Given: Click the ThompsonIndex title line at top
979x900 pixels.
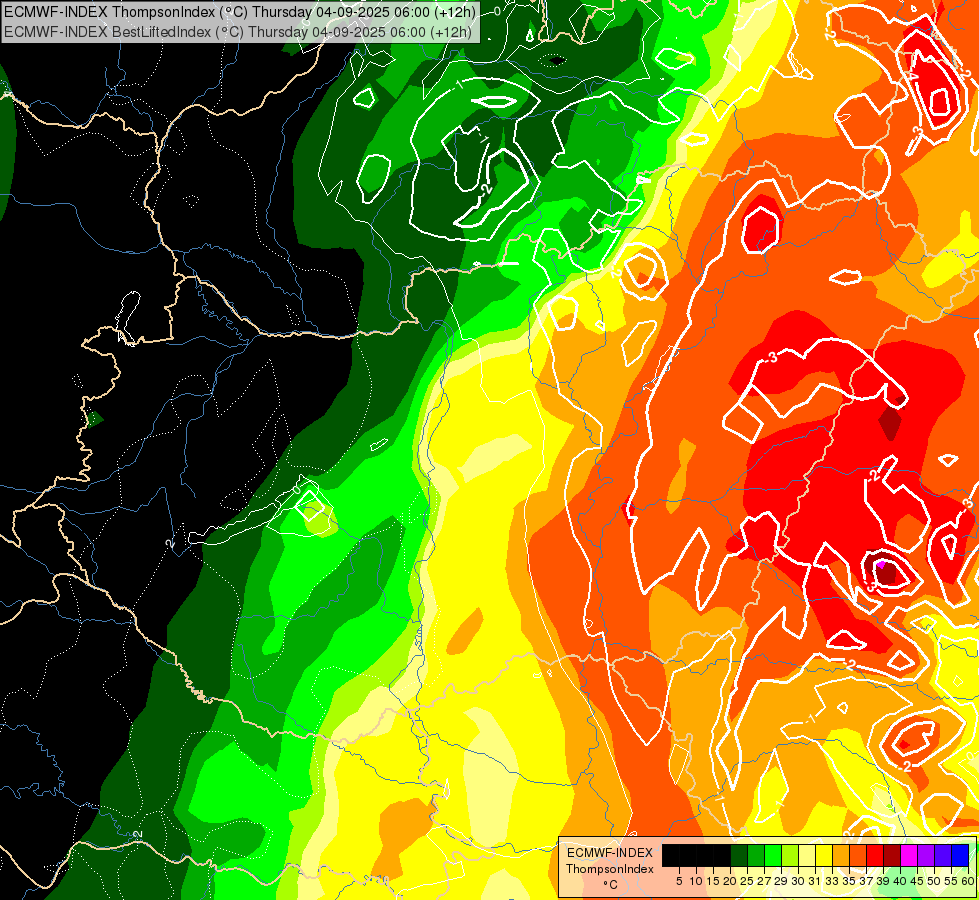Looking at the screenshot, I should click(x=240, y=11).
